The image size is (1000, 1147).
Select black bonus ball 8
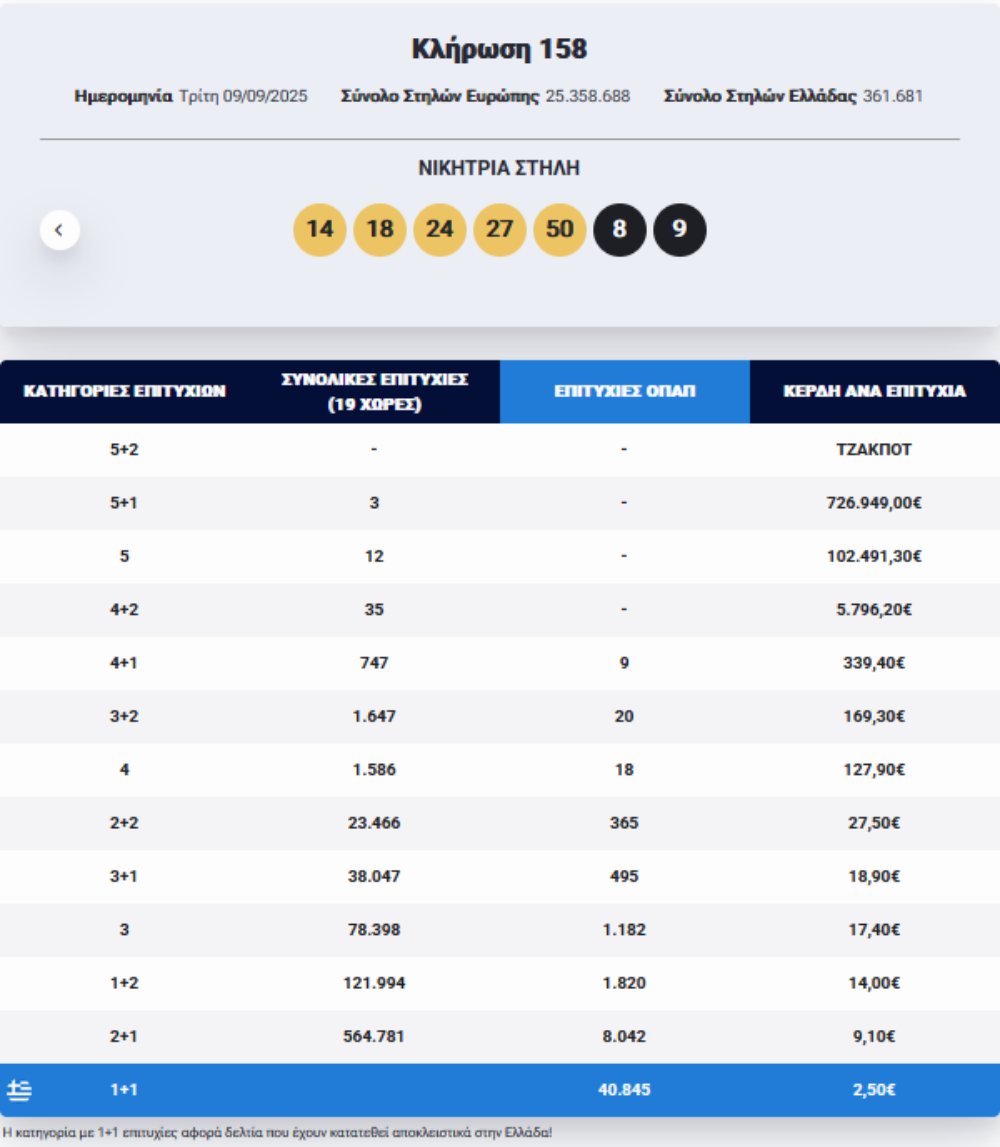[x=620, y=230]
